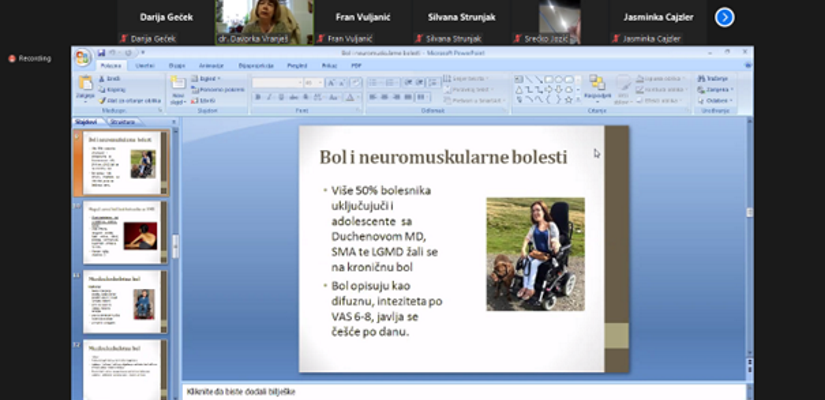Select the oval shape in shapes gallery
The image size is (825, 400).
tap(559, 79)
